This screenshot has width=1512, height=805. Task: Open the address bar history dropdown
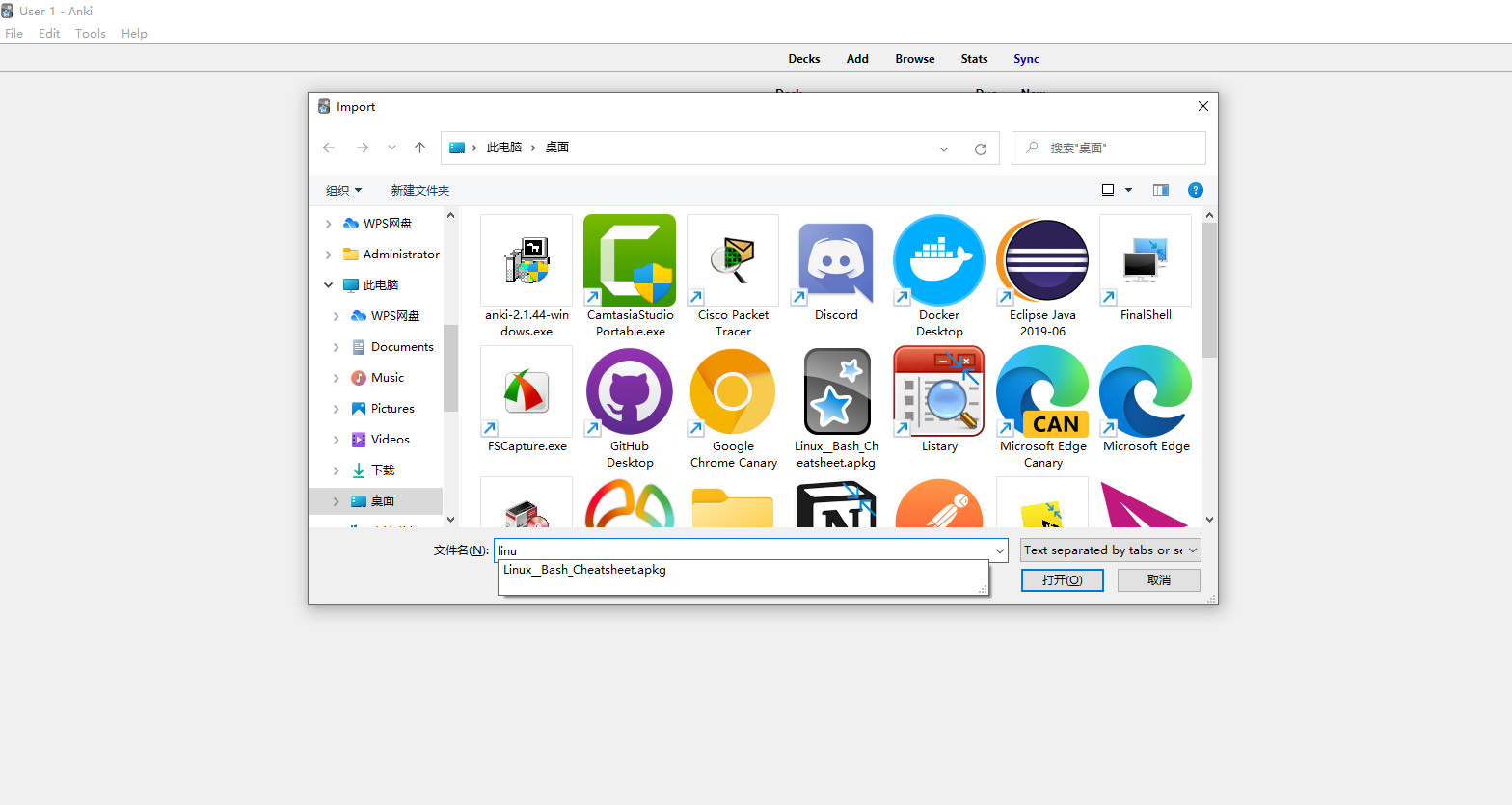pos(944,148)
